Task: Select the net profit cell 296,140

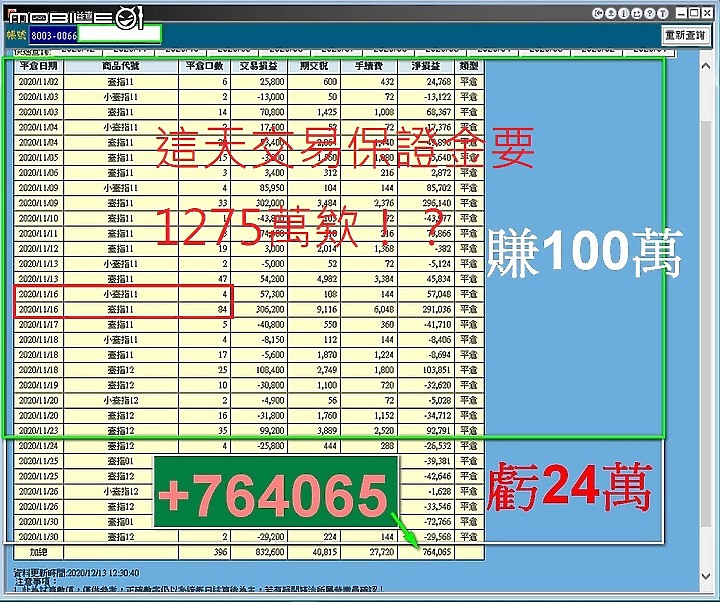Action: [426, 203]
